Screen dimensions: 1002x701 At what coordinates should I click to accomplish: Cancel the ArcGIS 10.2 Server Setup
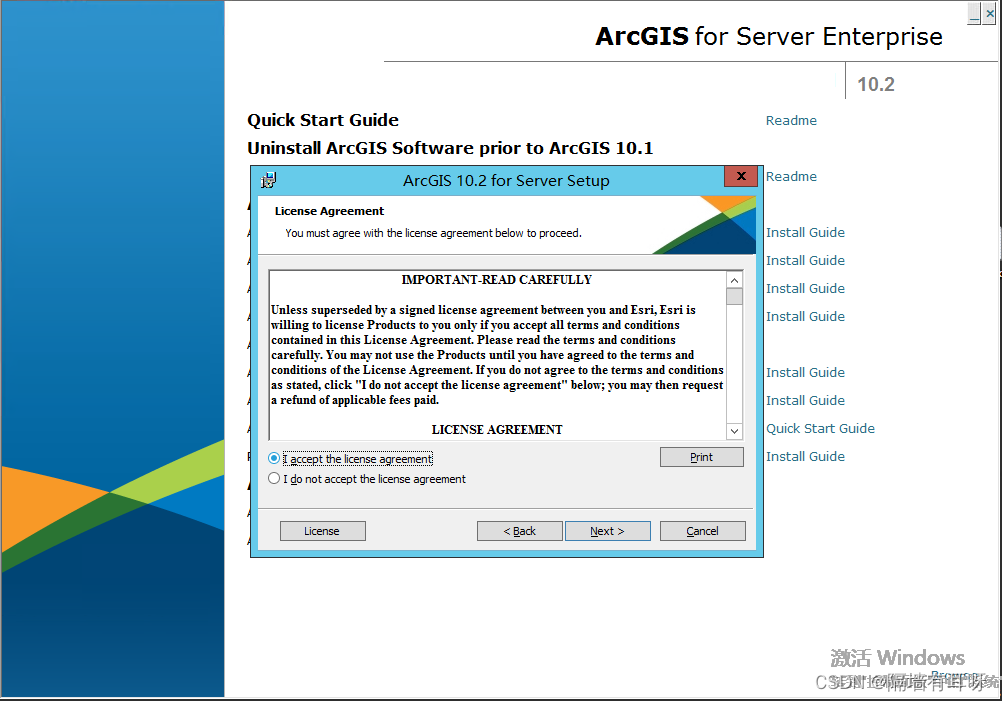point(702,530)
